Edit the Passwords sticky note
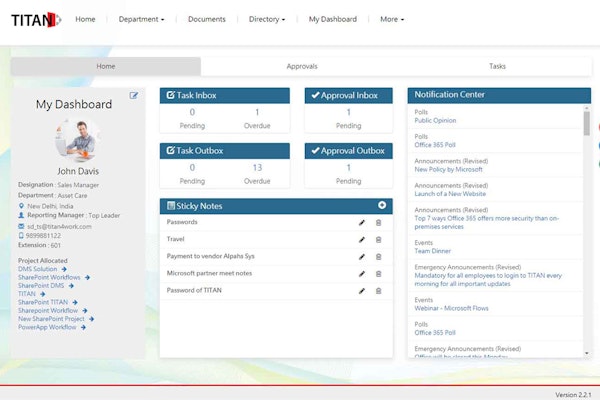This screenshot has width=600, height=400. click(x=362, y=222)
